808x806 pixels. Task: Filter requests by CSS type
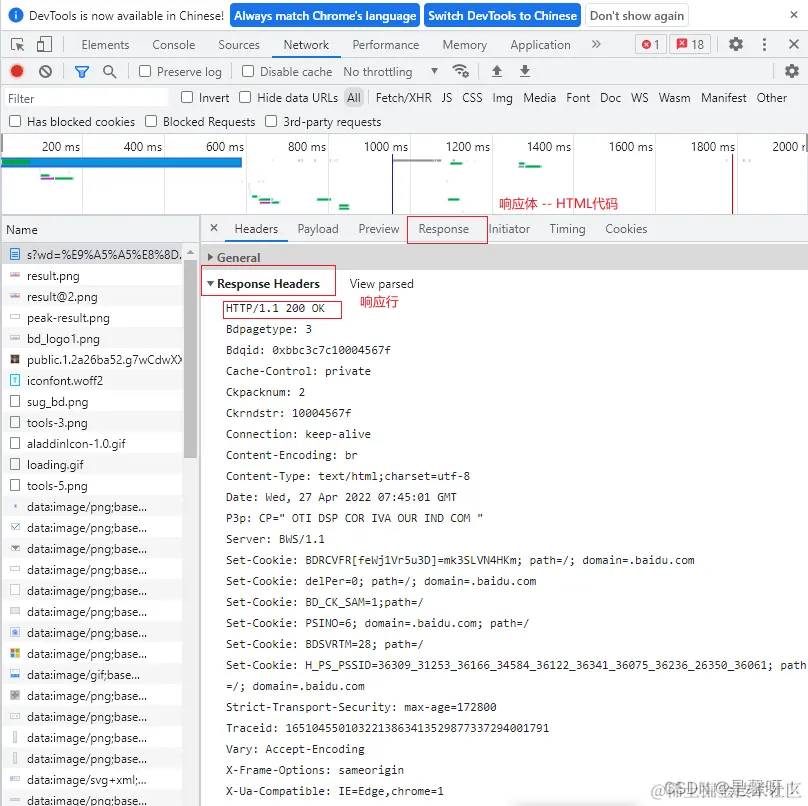[x=472, y=97]
